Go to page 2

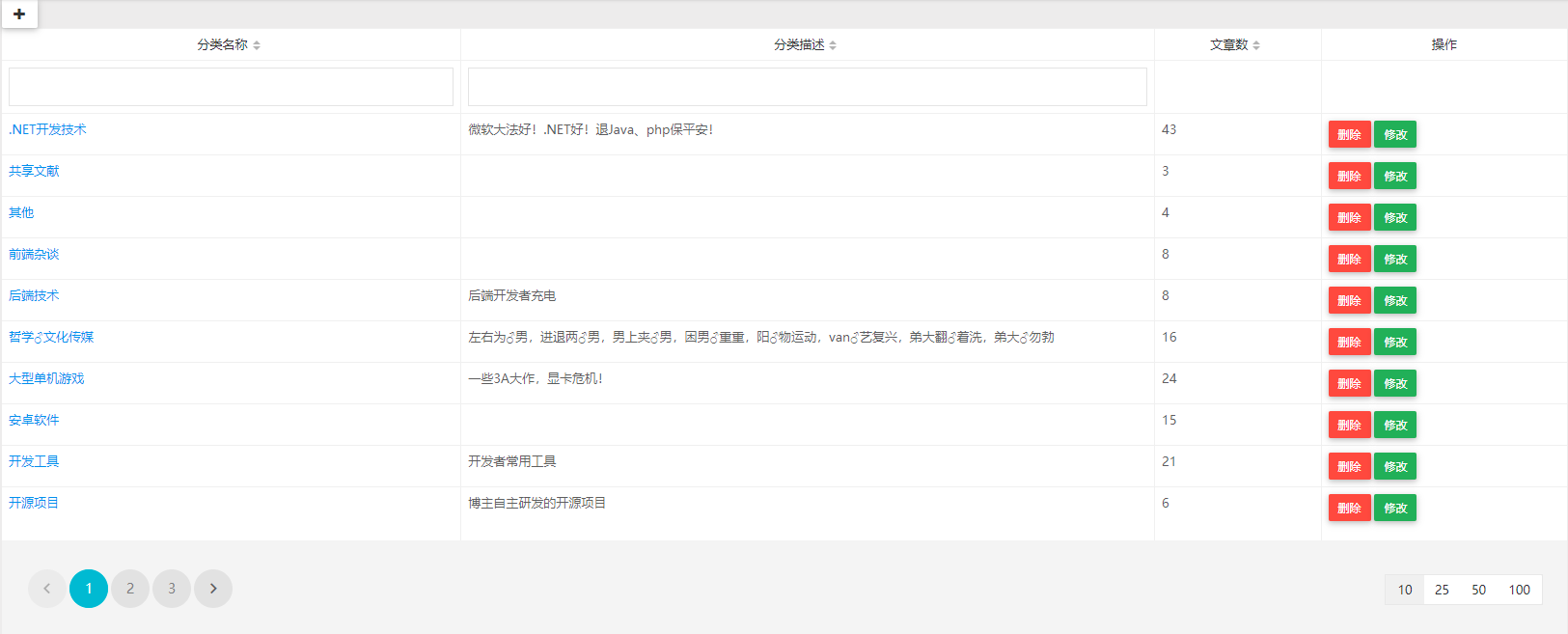[x=130, y=589]
